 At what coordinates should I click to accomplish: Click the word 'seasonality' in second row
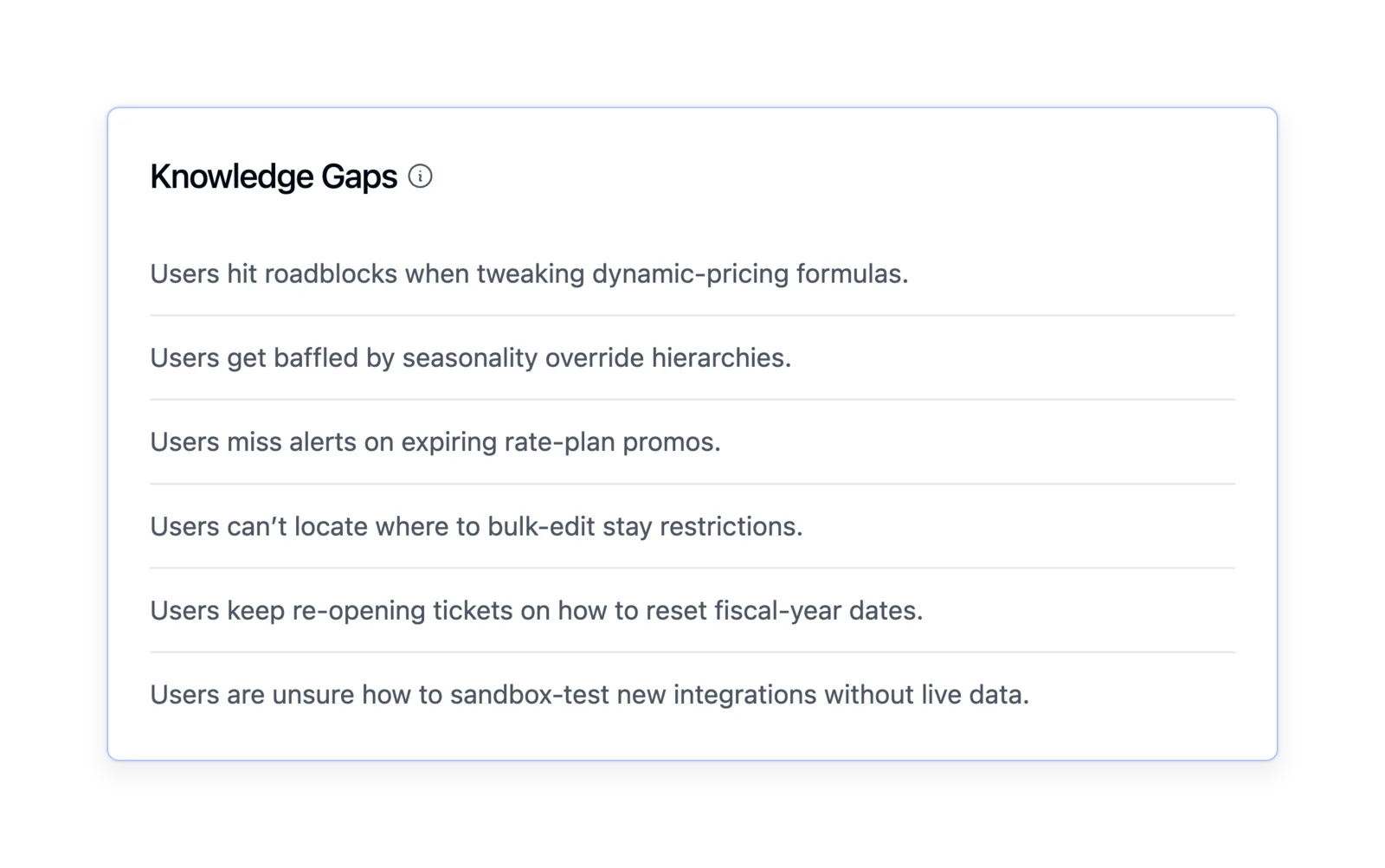click(x=470, y=358)
